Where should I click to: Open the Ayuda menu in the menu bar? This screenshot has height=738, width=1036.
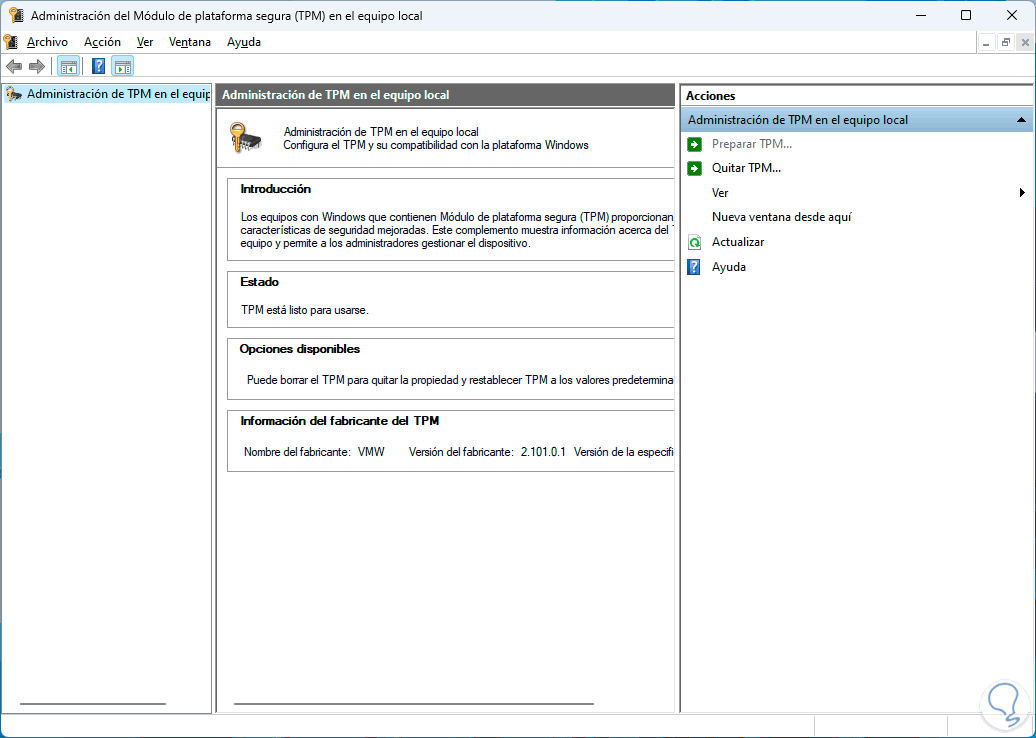[244, 42]
